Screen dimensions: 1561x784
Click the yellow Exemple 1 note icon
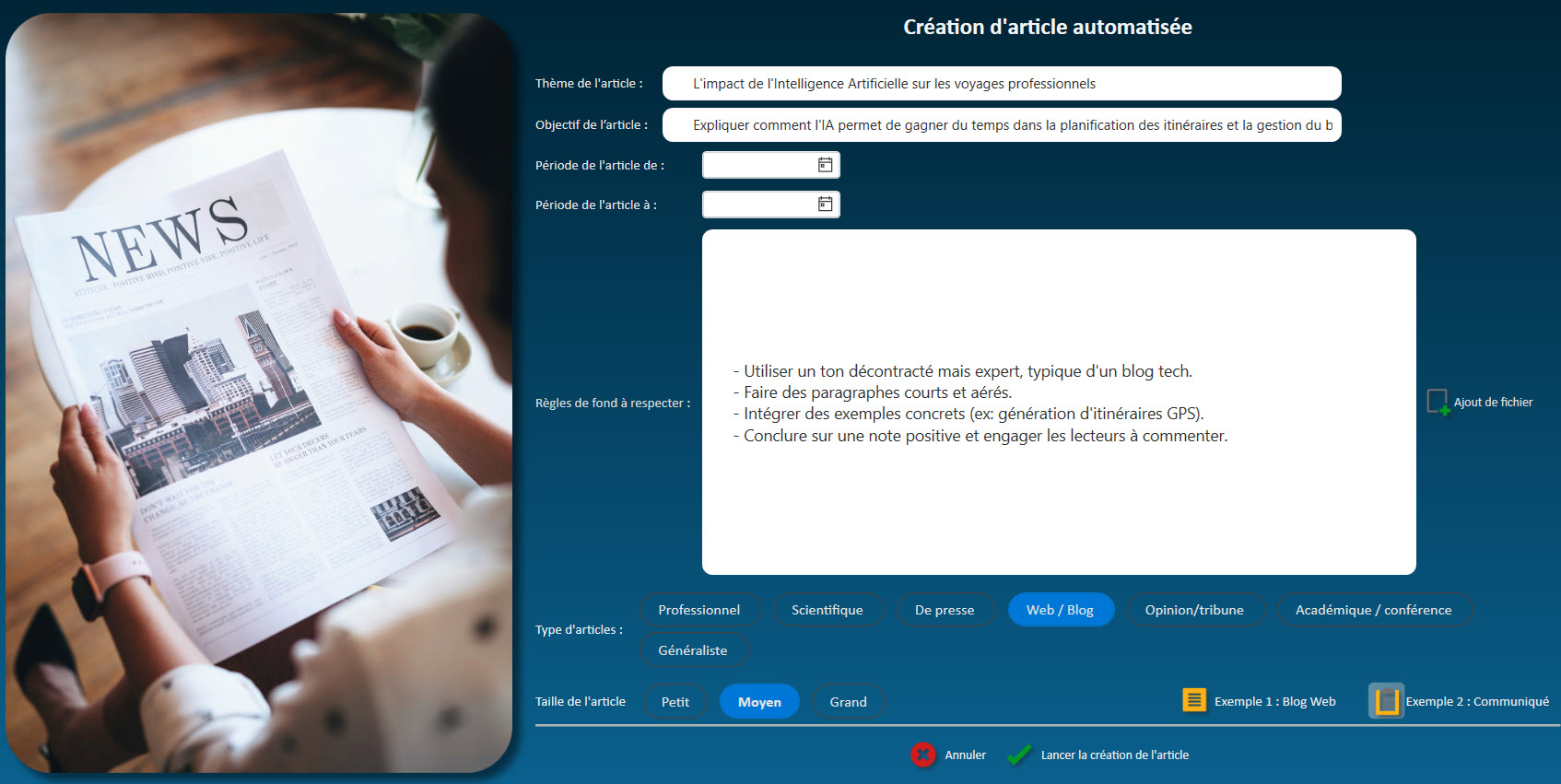[1194, 701]
